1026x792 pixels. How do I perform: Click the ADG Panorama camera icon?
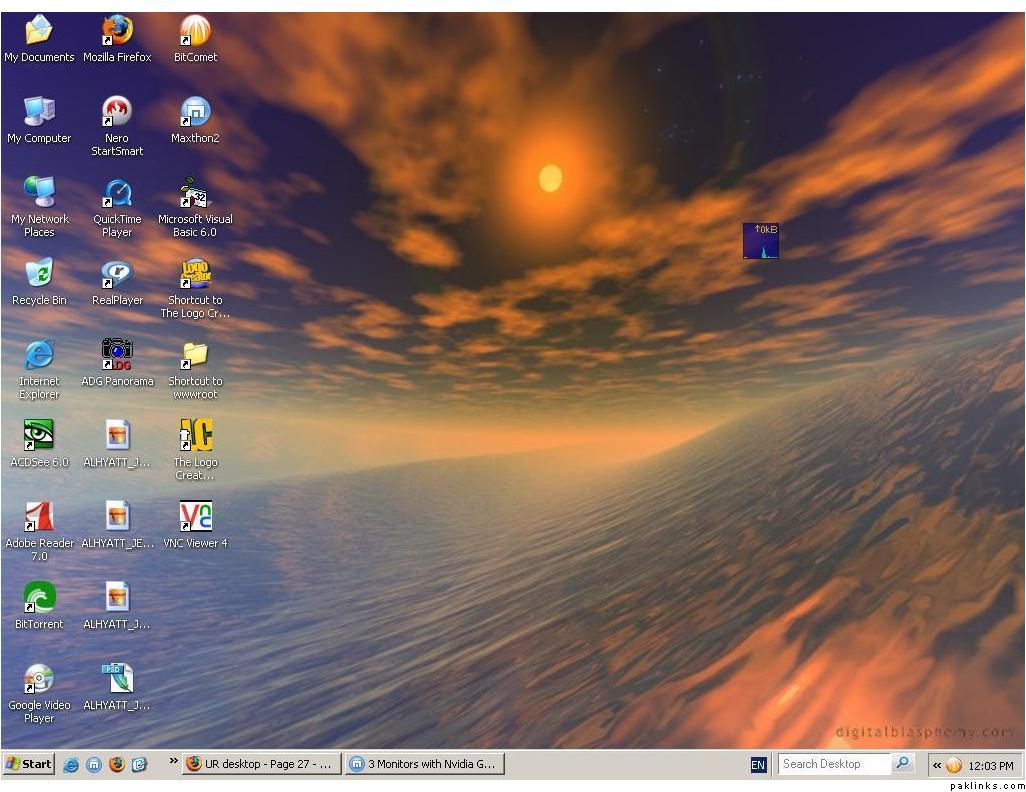117,355
